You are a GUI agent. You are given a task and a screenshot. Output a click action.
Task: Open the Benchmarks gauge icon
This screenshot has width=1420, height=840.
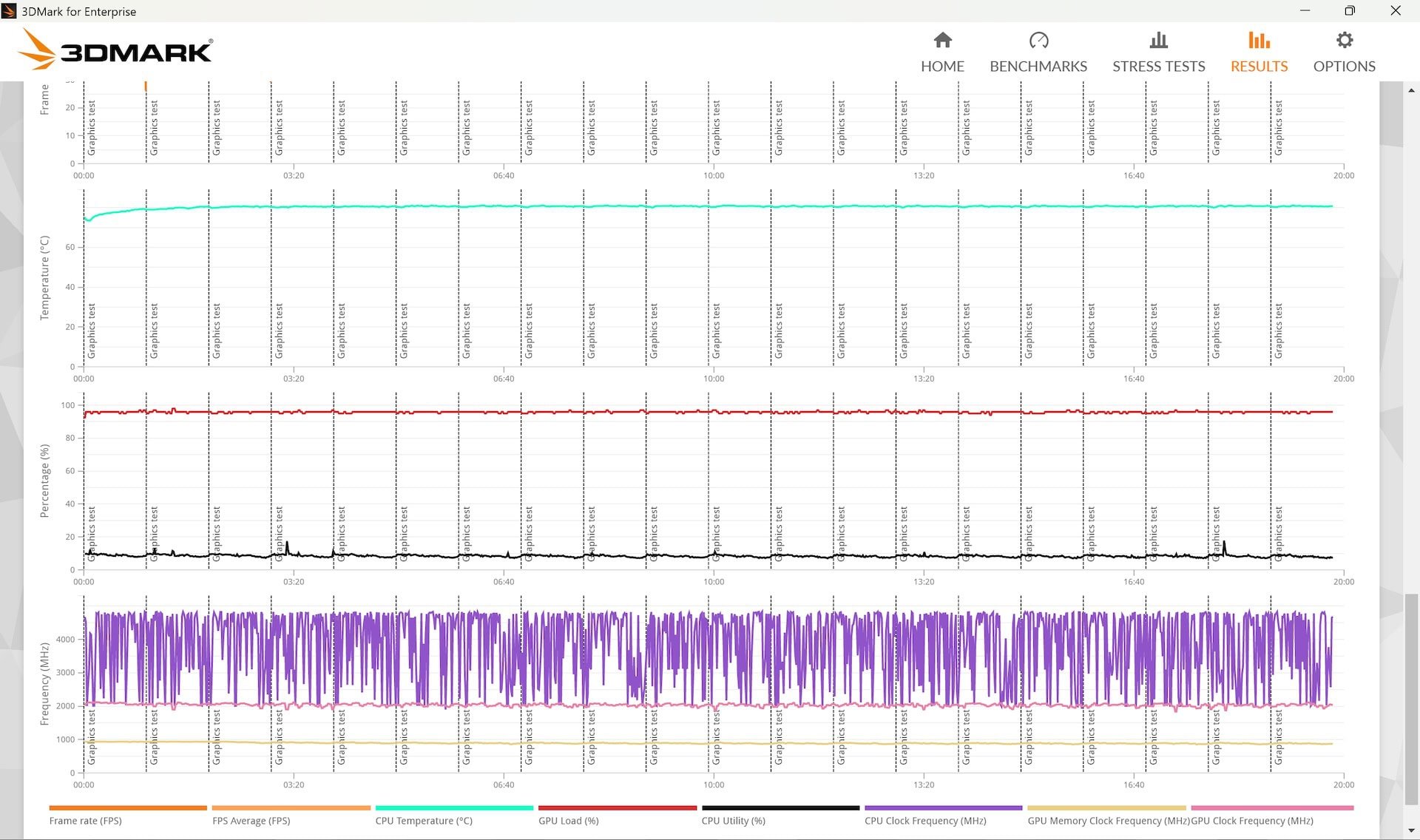tap(1038, 40)
